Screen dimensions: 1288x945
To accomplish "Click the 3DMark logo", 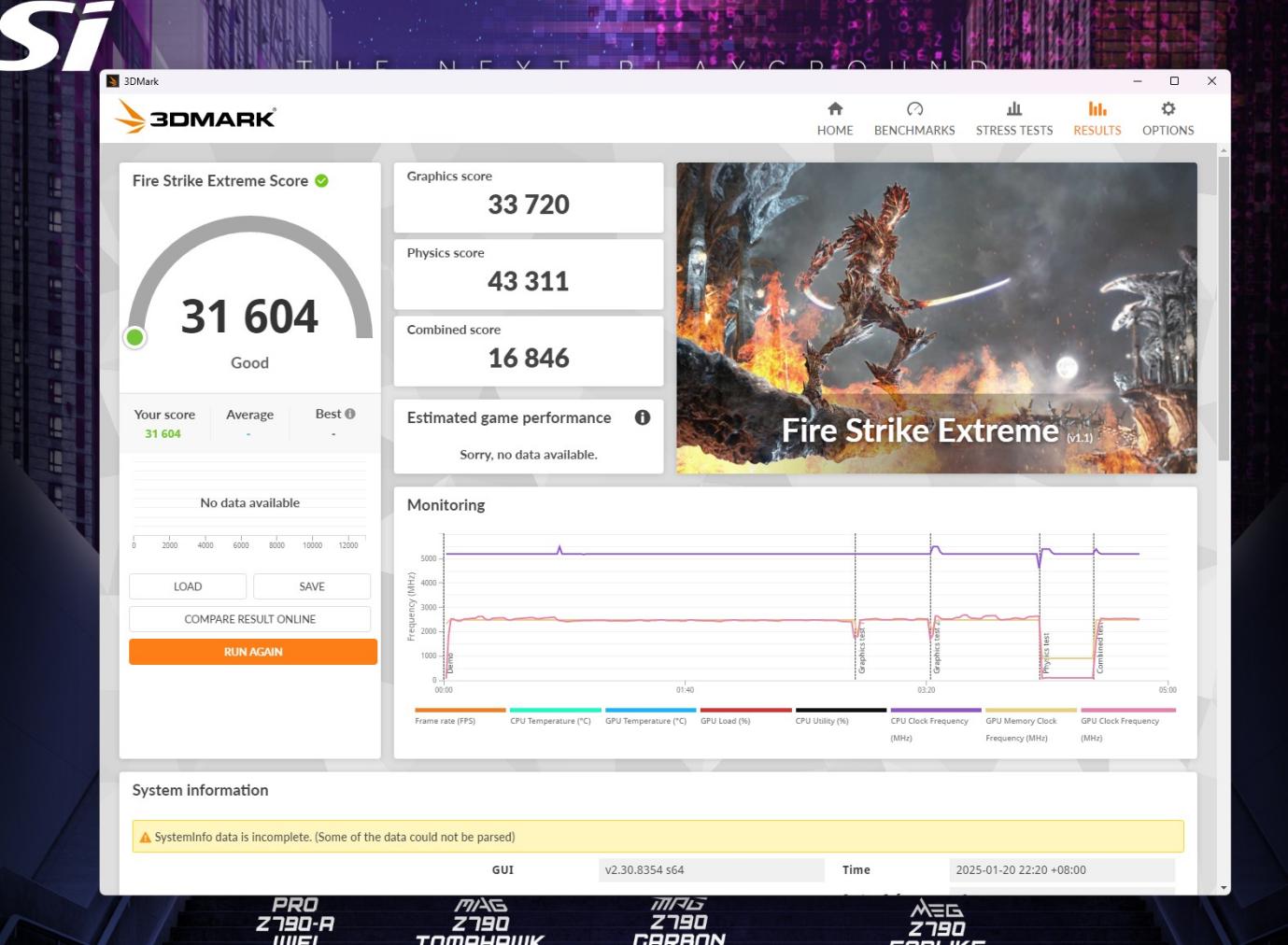I will 196,118.
